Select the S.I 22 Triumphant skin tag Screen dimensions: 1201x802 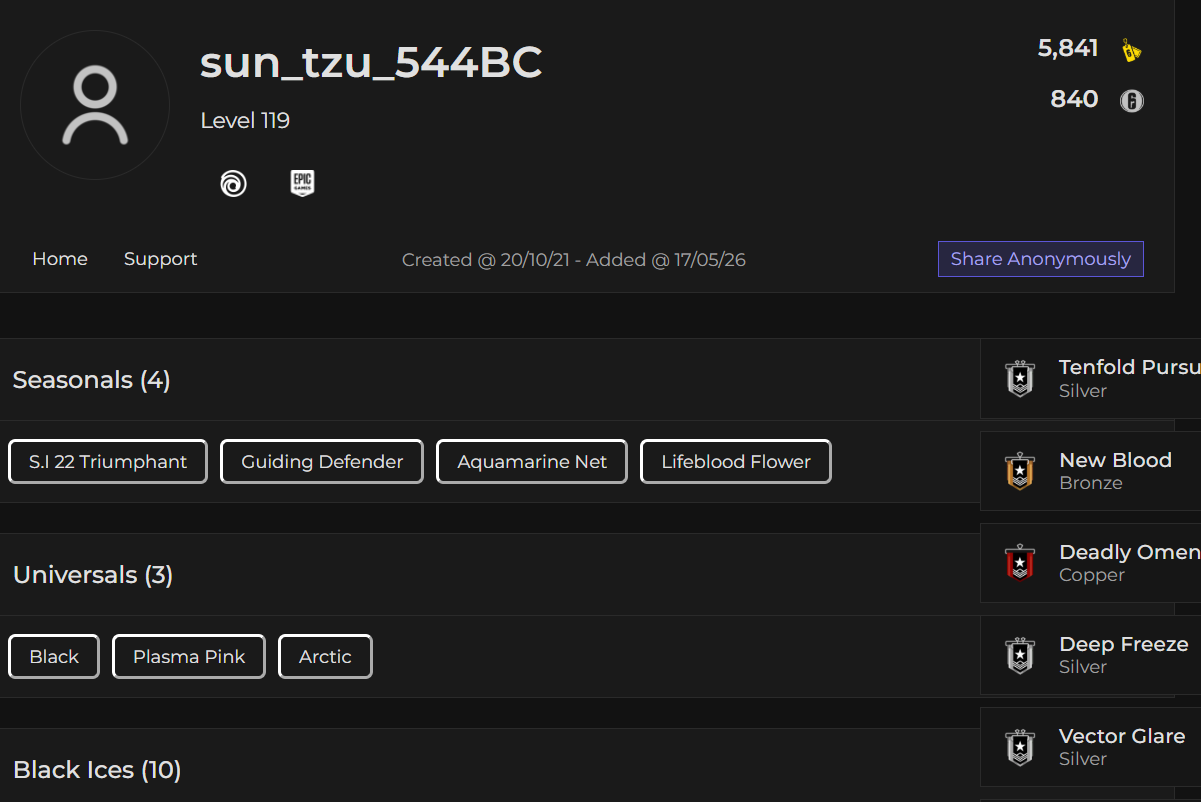point(108,462)
